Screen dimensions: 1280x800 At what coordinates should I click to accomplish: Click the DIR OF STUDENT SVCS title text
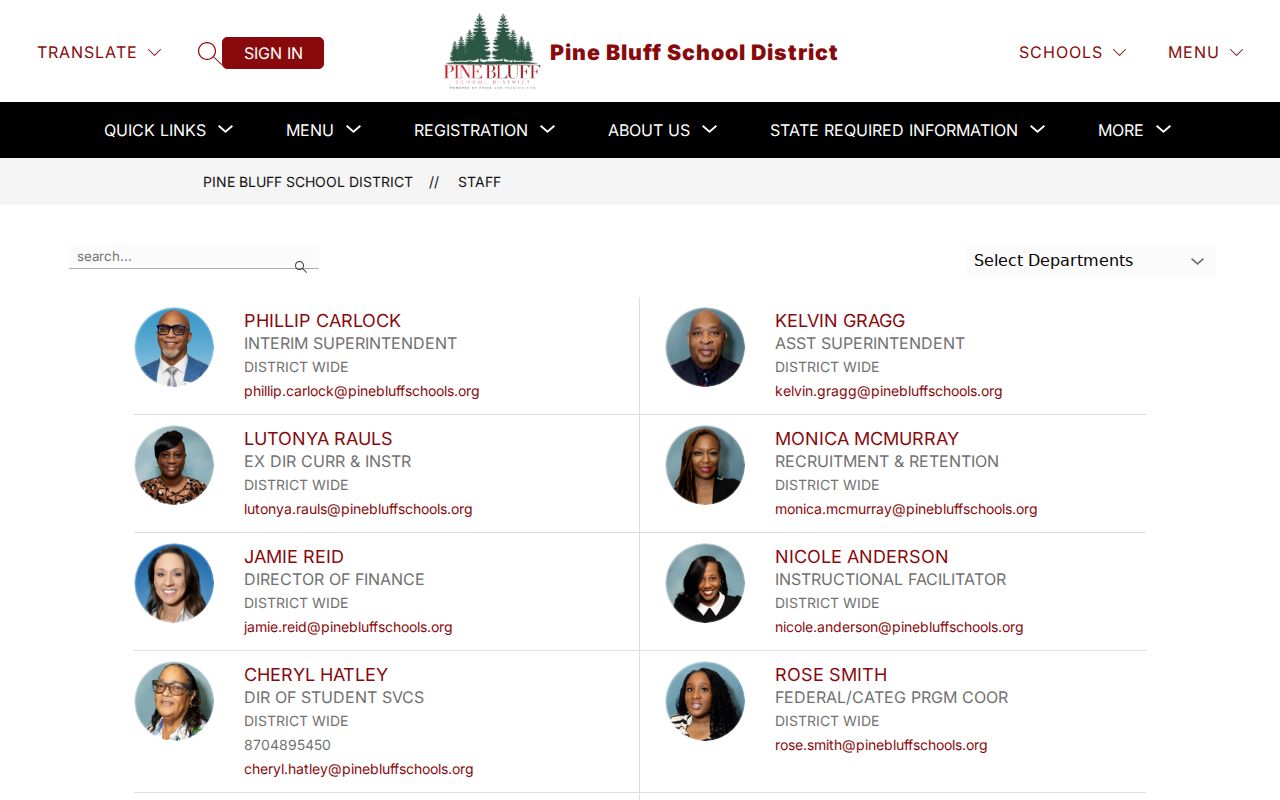[x=334, y=697]
